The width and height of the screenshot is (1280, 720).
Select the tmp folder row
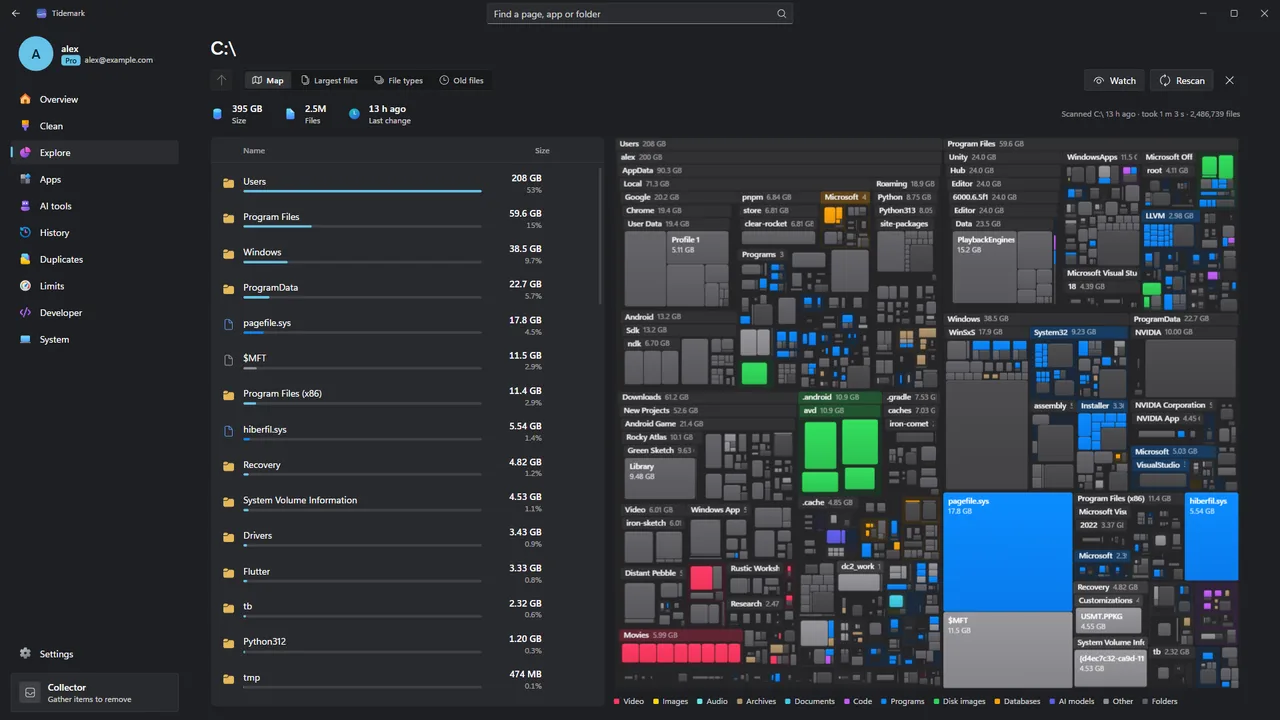405,678
